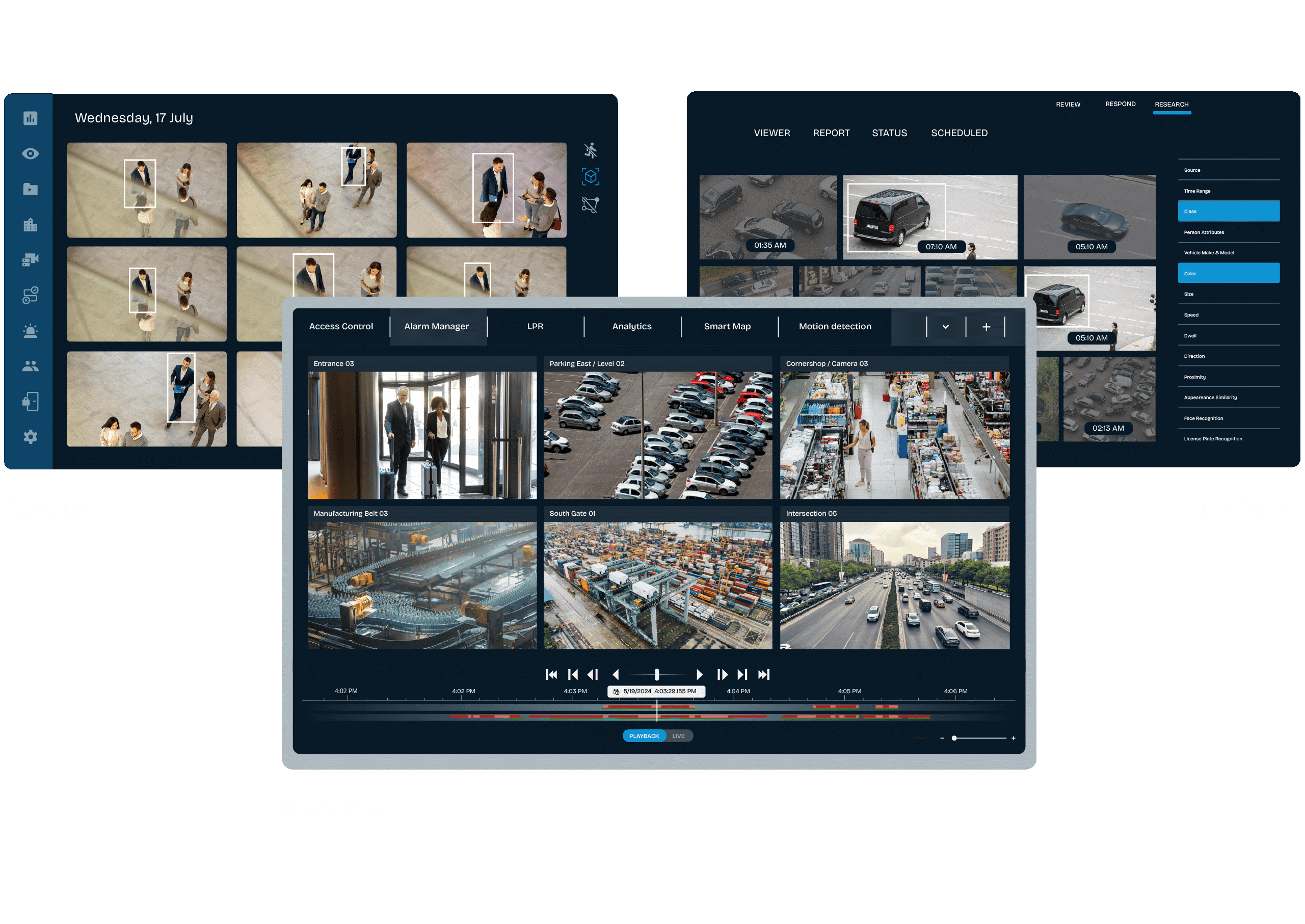Click the eye view icon in sidebar
This screenshot has width=1305, height=924.
tap(30, 153)
